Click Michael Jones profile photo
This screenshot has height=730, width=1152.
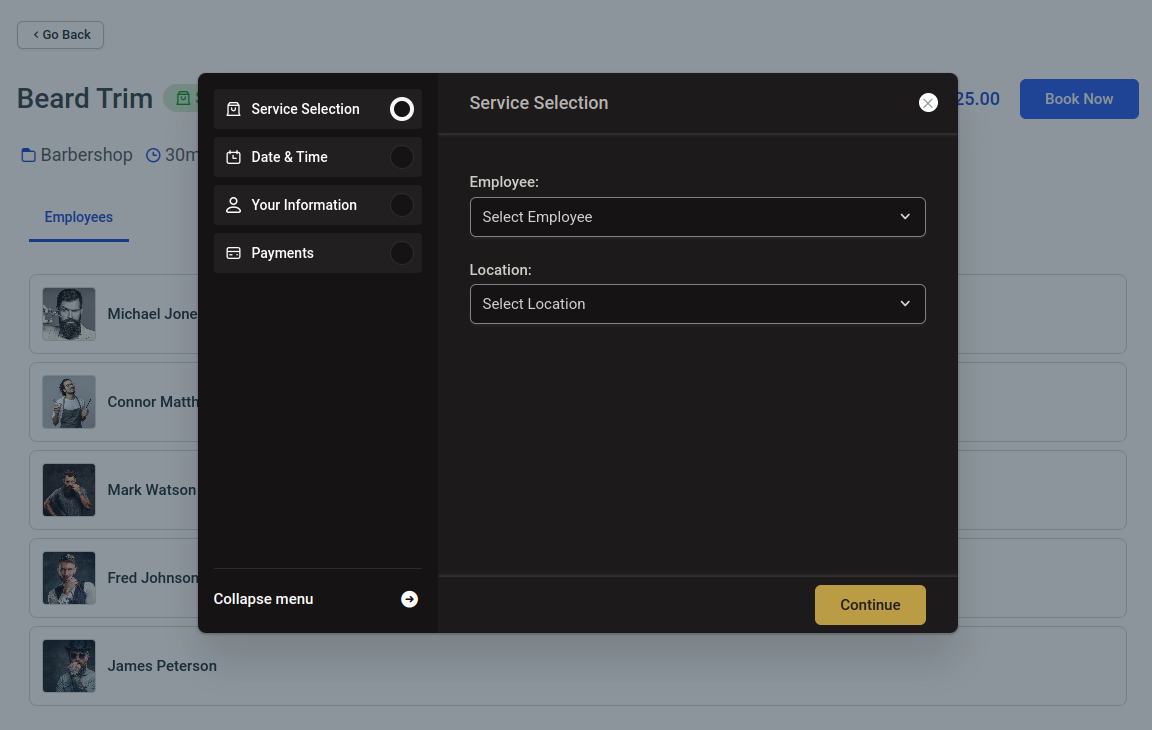click(x=68, y=313)
